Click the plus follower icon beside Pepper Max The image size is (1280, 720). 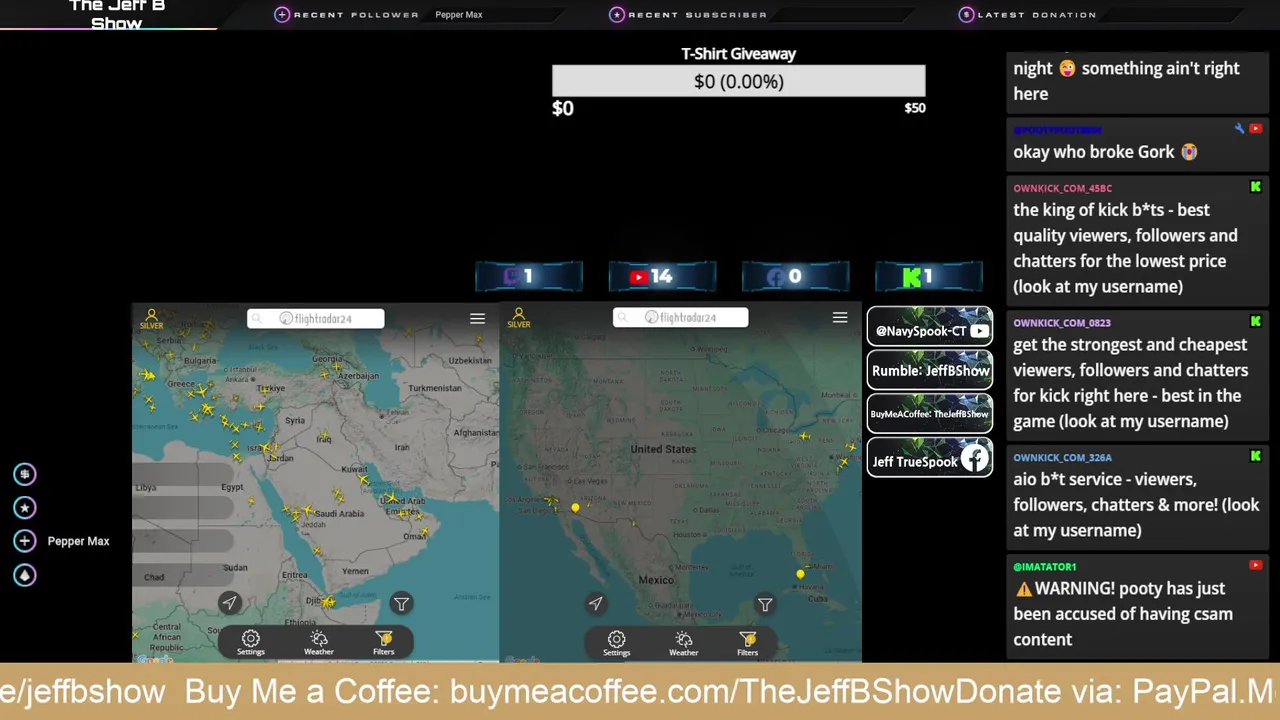(x=25, y=541)
